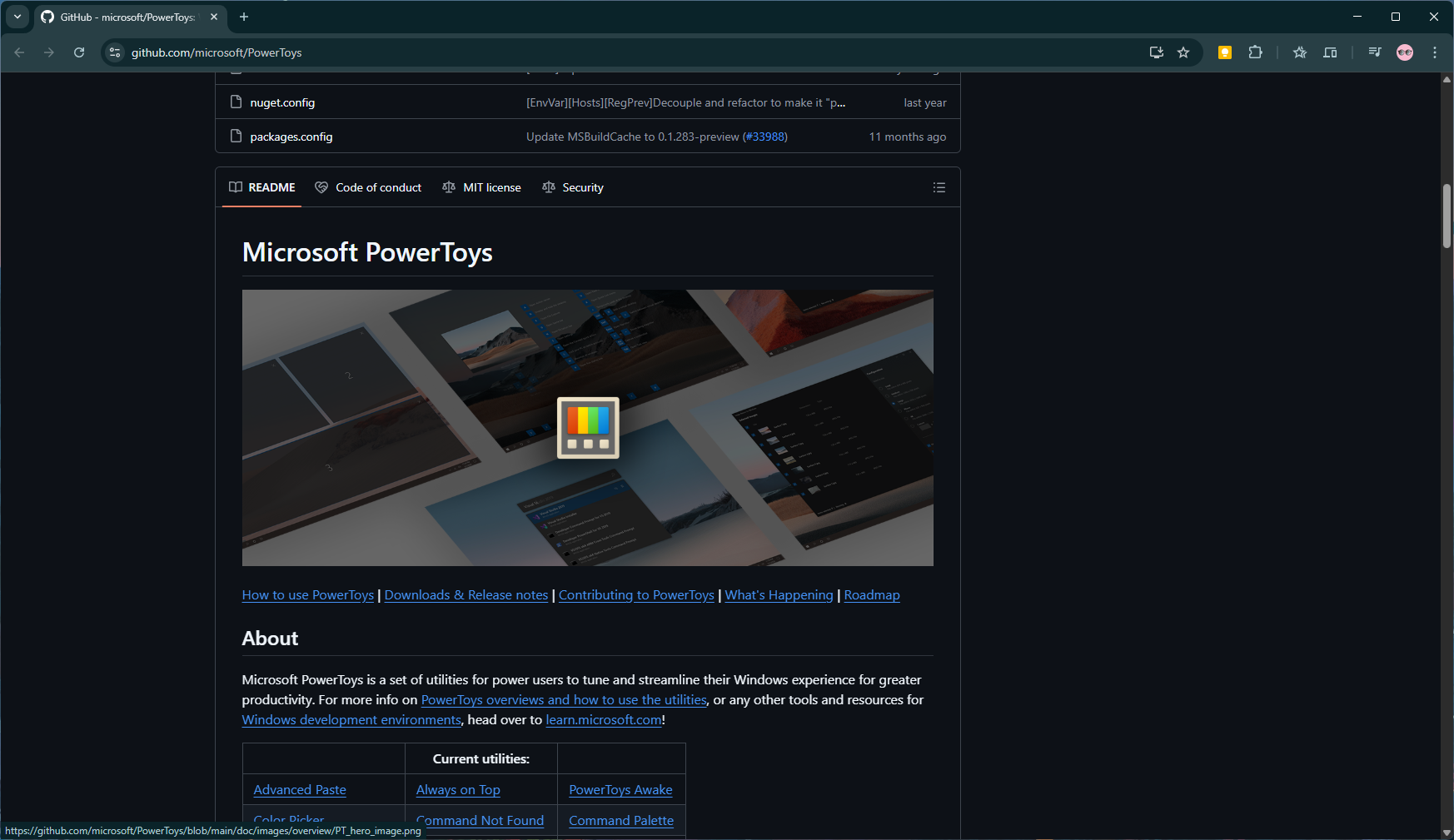Screen dimensions: 1454x840
Task: Click the scrollbar down arrow
Action: click(1447, 833)
